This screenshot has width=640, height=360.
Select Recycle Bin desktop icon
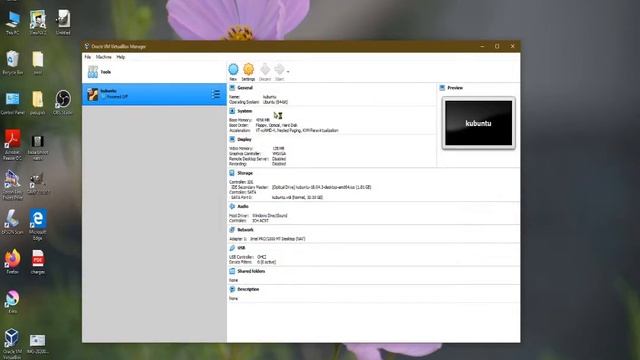12,62
